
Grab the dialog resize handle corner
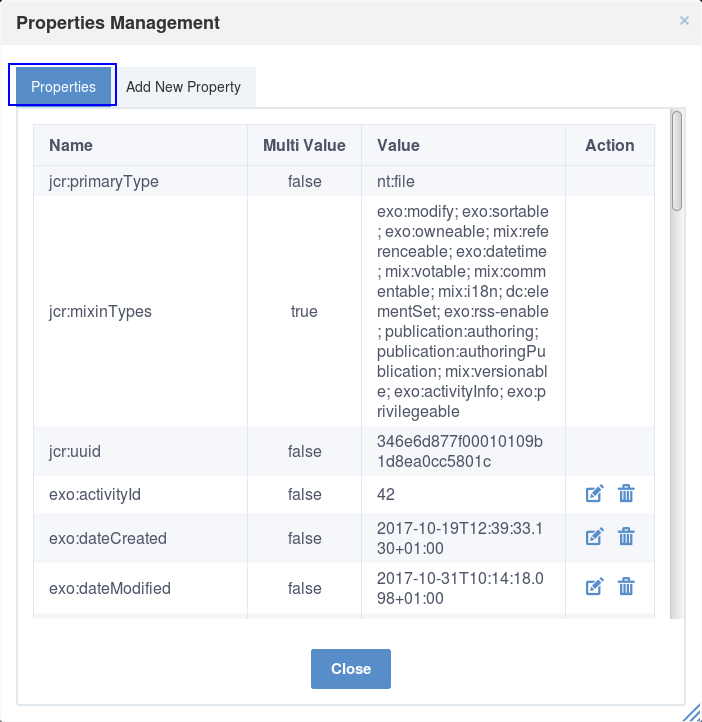click(x=691, y=712)
